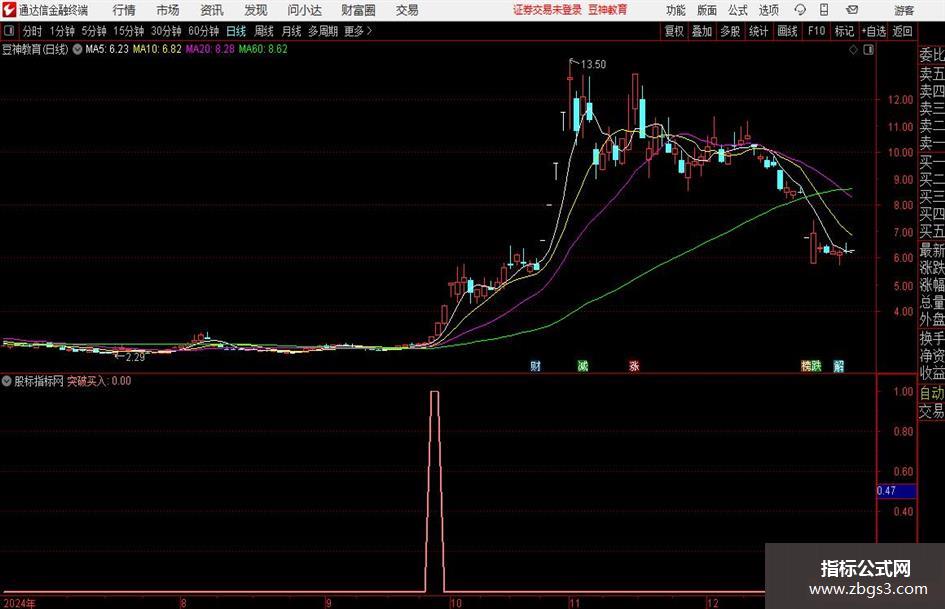Viewport: 945px width, 609px height.
Task: Click the 游客 guest account label
Action: 904,10
